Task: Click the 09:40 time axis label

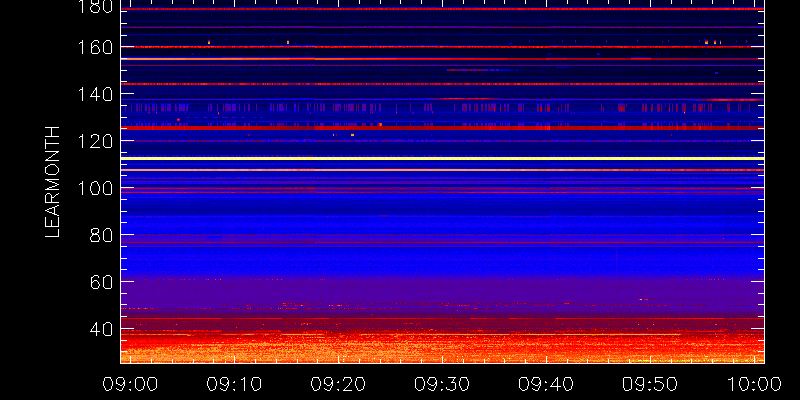Action: pos(546,384)
